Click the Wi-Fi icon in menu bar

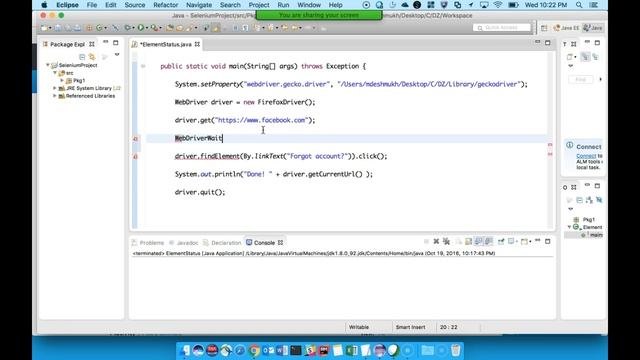(x=498, y=5)
